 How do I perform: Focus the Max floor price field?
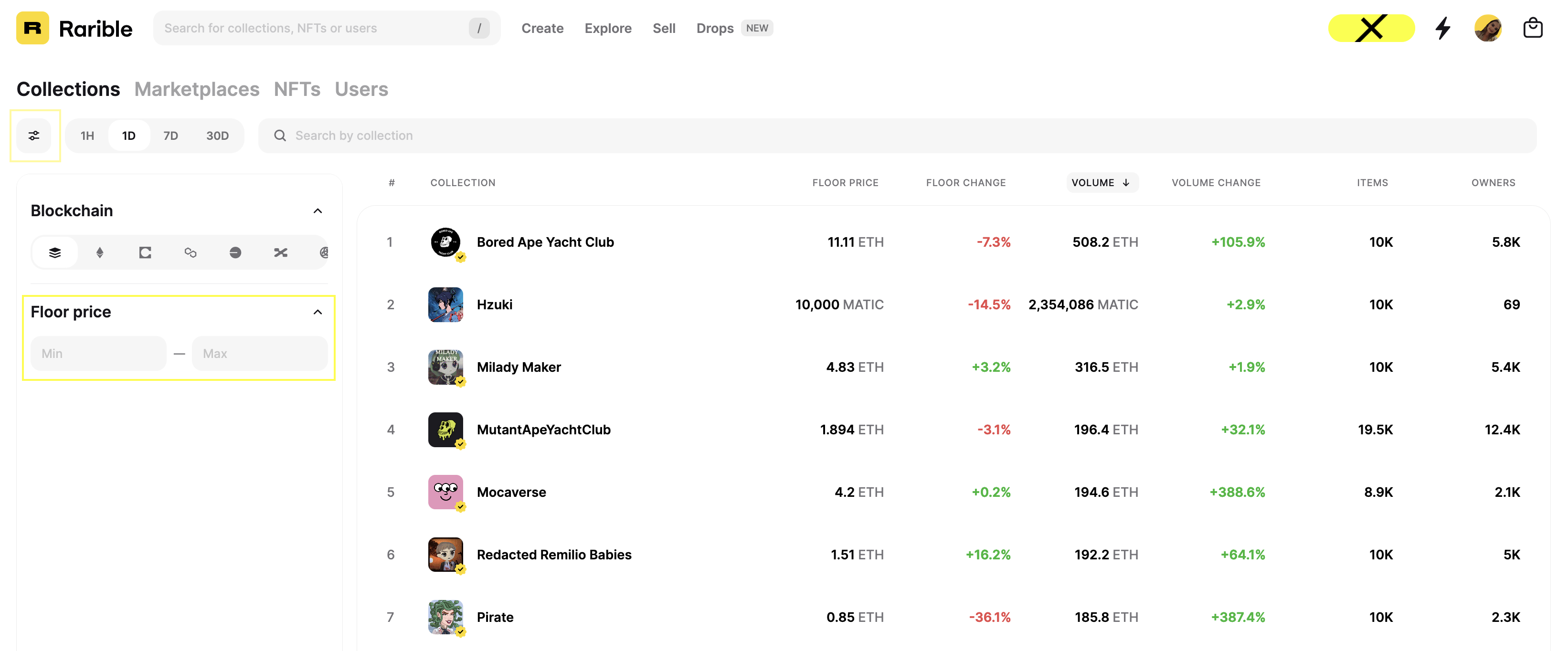[259, 354]
